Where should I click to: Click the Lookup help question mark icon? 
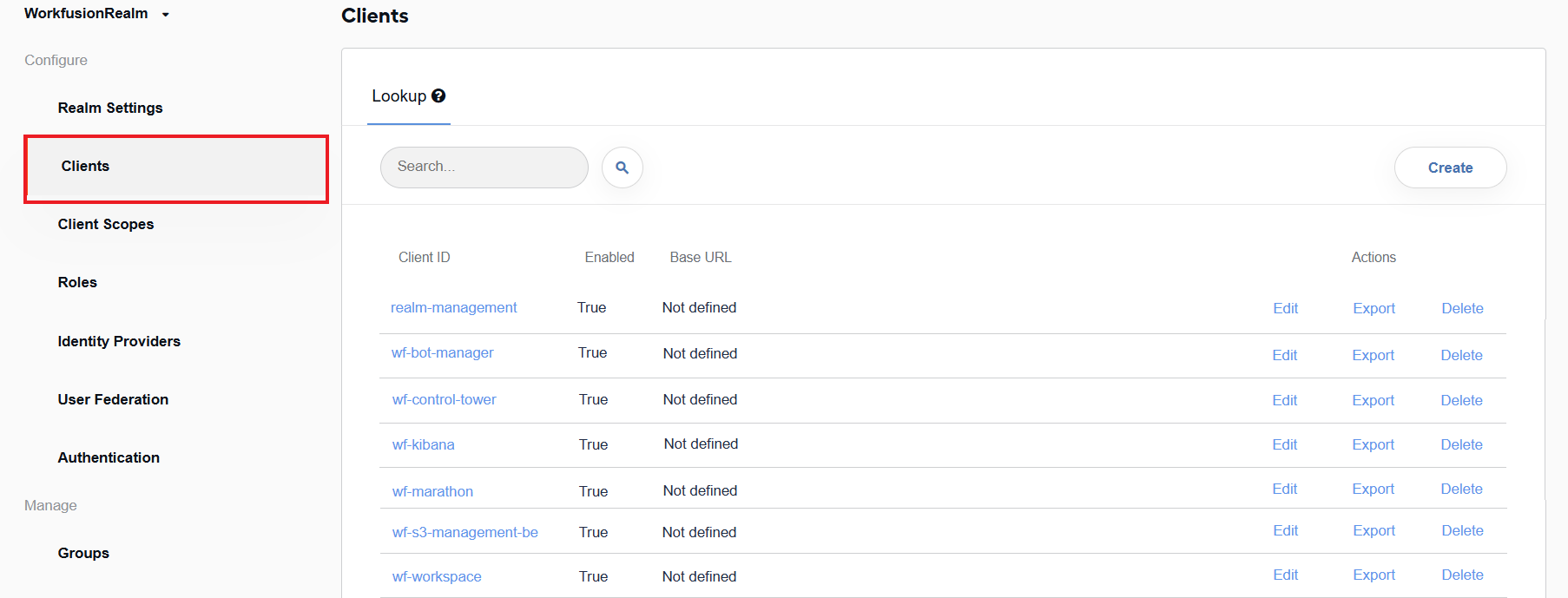pos(438,96)
